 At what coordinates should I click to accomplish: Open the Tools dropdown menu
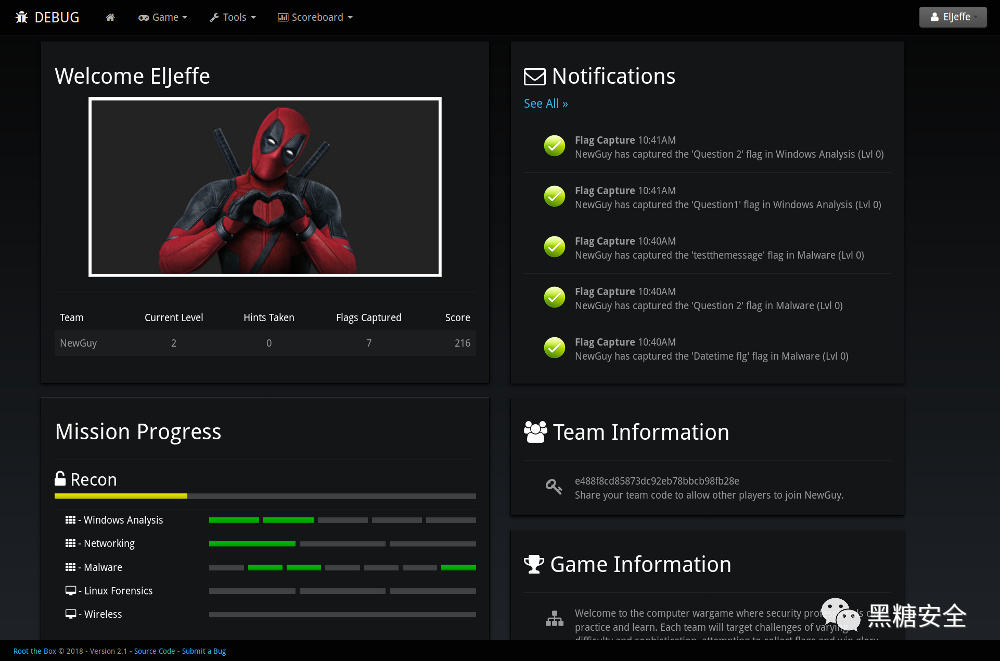click(233, 17)
